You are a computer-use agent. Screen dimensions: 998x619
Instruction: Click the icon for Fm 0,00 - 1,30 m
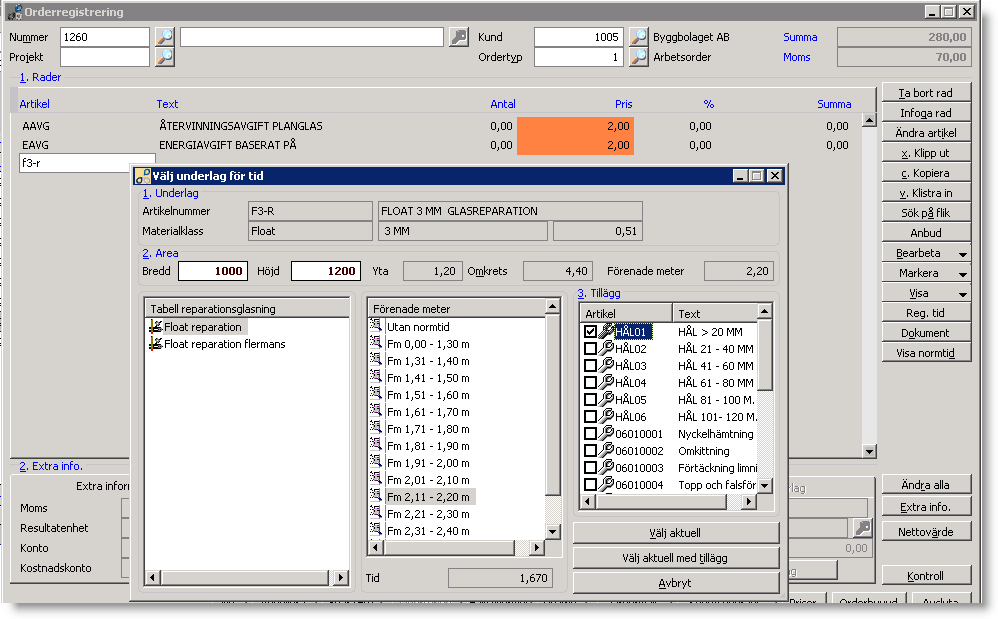[x=376, y=343]
